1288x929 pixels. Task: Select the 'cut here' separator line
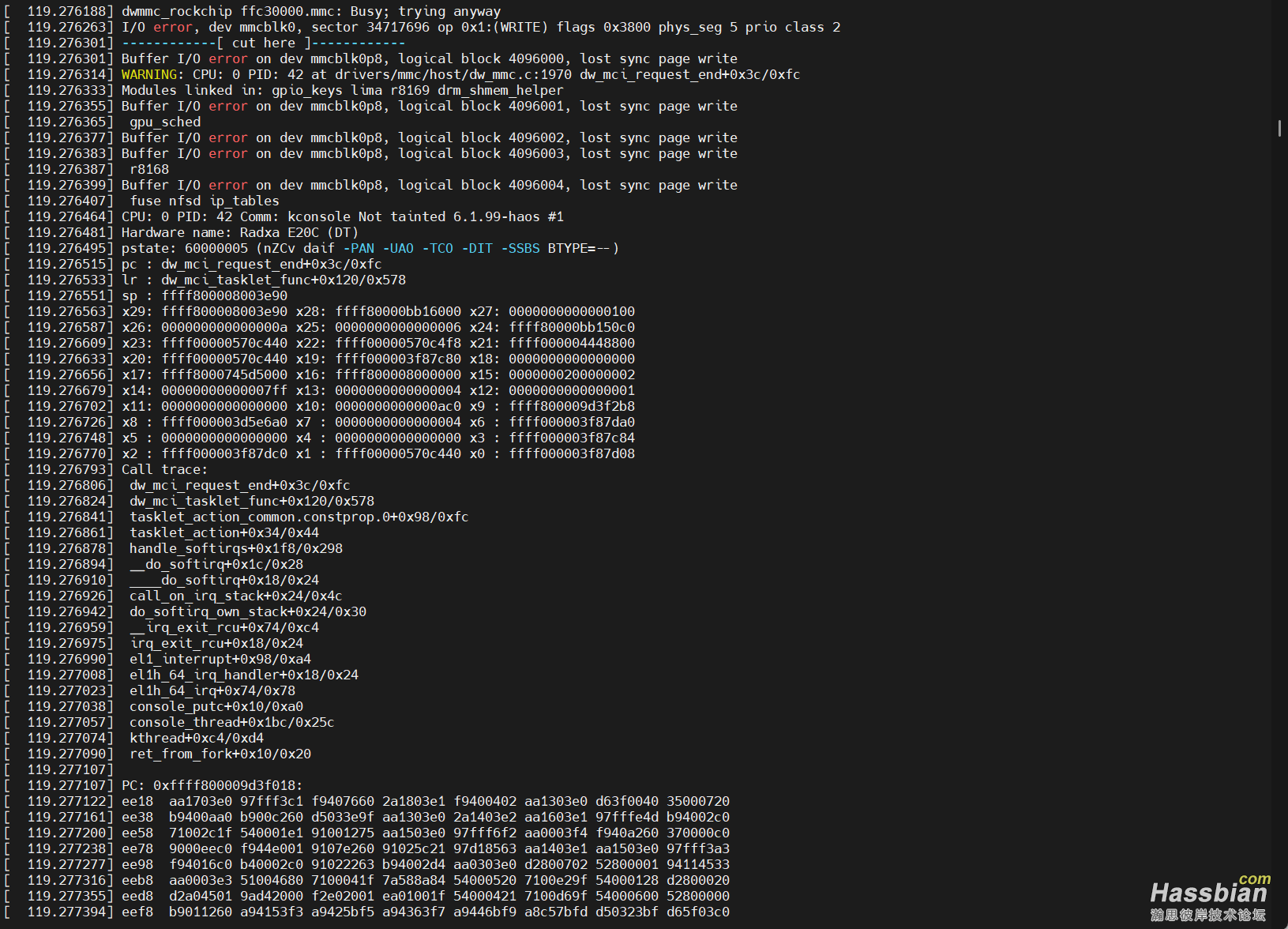[263, 43]
